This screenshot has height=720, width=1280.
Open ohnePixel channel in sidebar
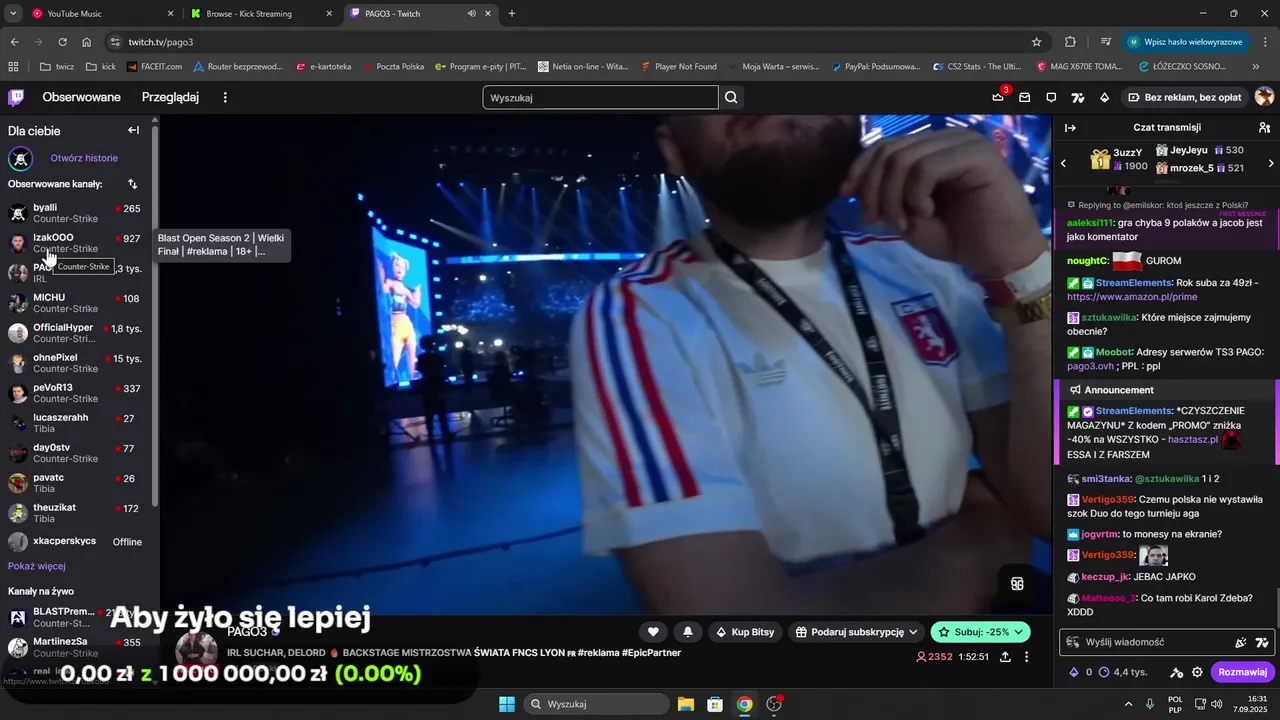coord(78,363)
